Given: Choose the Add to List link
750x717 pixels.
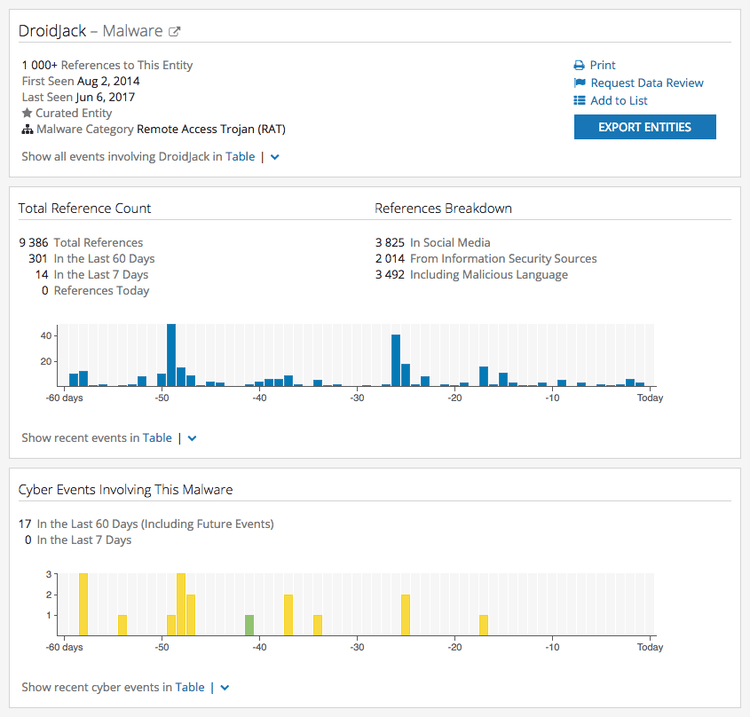Looking at the screenshot, I should click(x=619, y=101).
